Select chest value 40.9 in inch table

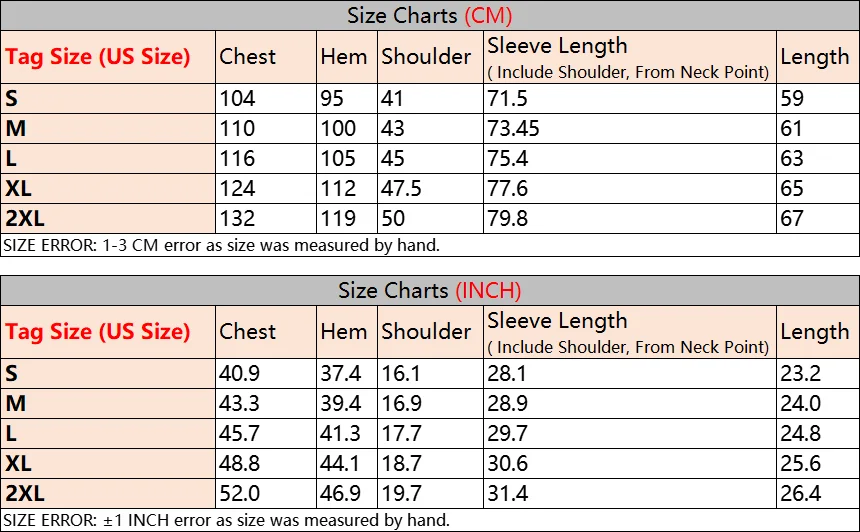240,373
